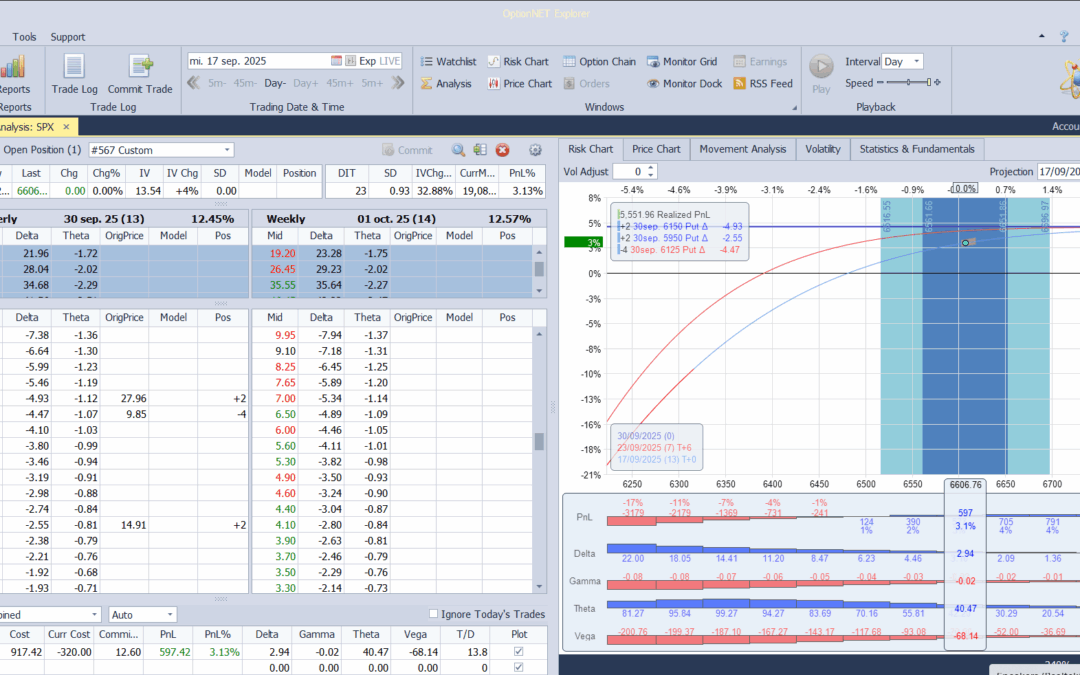Decrease playback speed with the minus icon
1080x675 pixels.
pyautogui.click(x=880, y=83)
